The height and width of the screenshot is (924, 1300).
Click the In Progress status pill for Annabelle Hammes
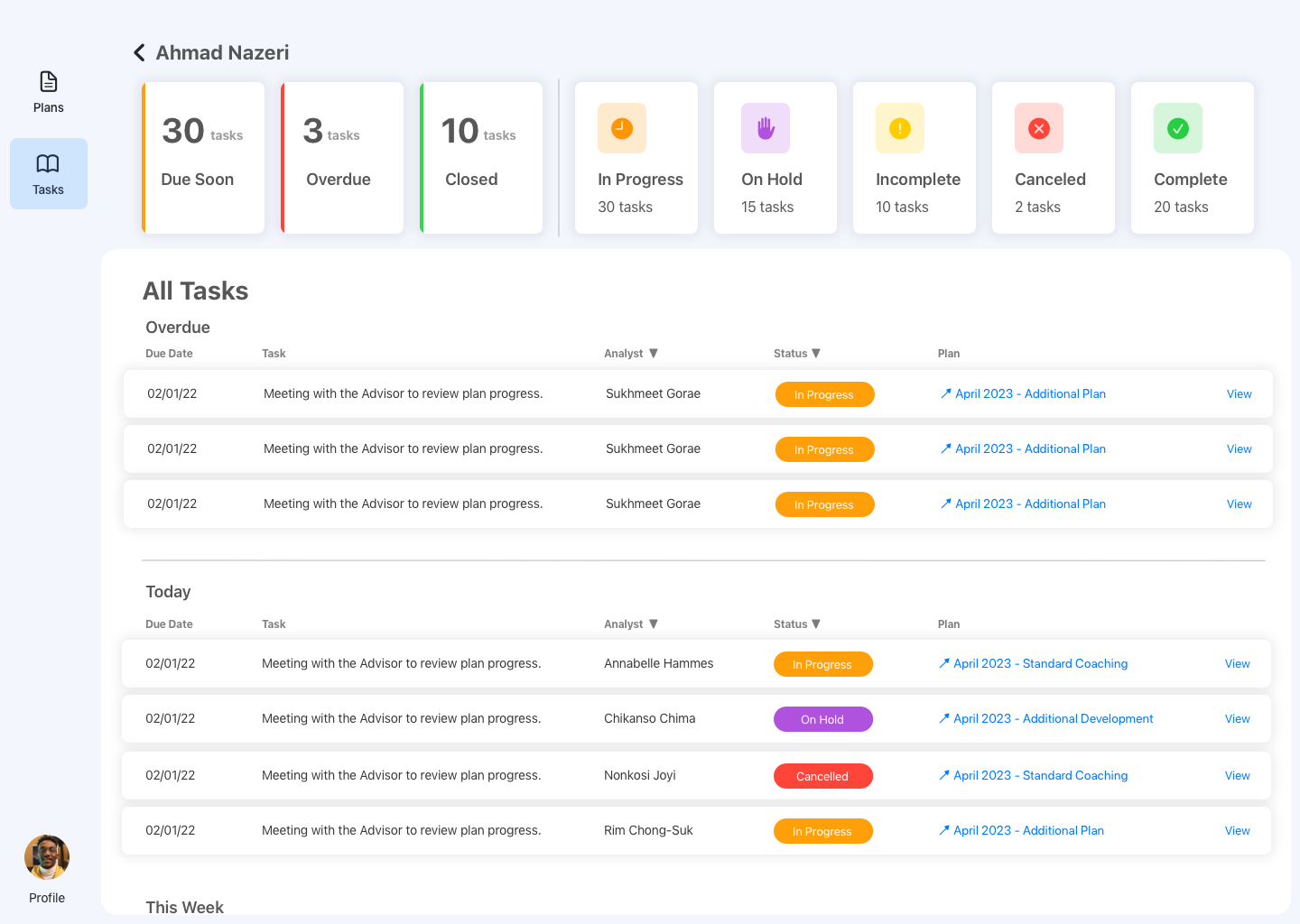click(x=822, y=664)
